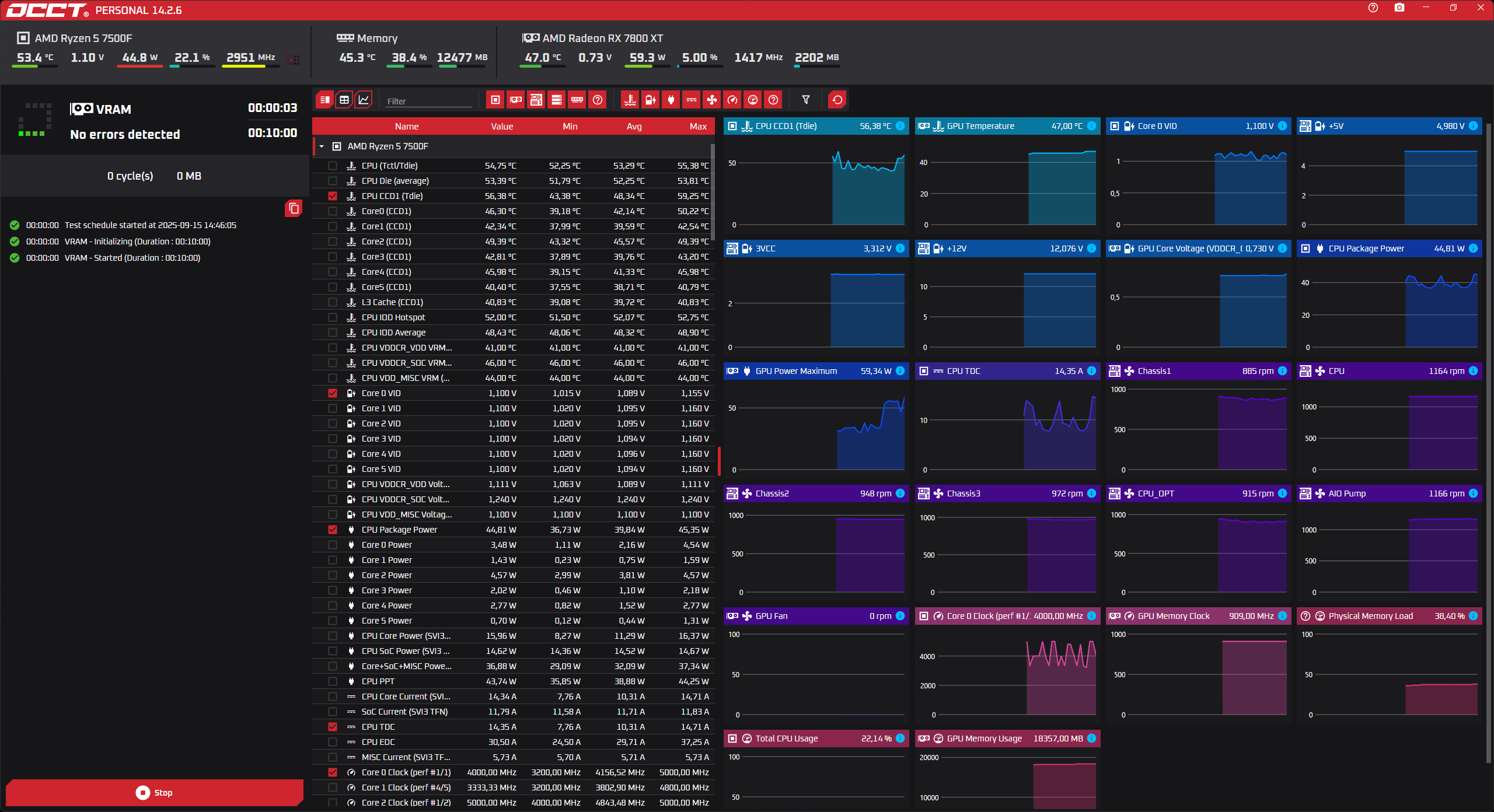Uncheck the CPU CCD1 (Tdie) checkbox
Screen dimensions: 1494x812
pyautogui.click(x=333, y=196)
